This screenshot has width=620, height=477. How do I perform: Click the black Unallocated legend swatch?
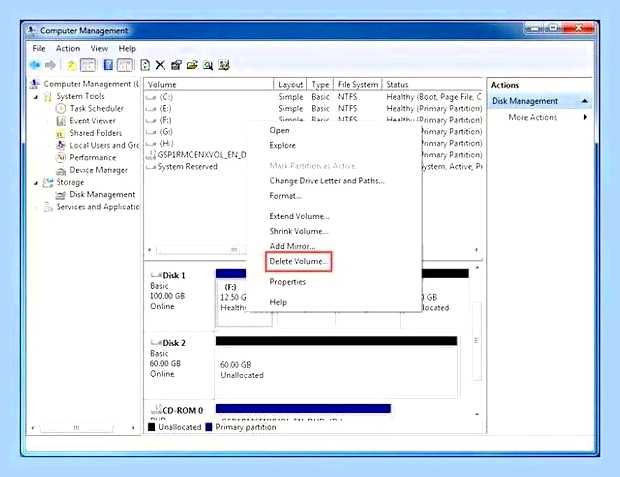tap(151, 427)
